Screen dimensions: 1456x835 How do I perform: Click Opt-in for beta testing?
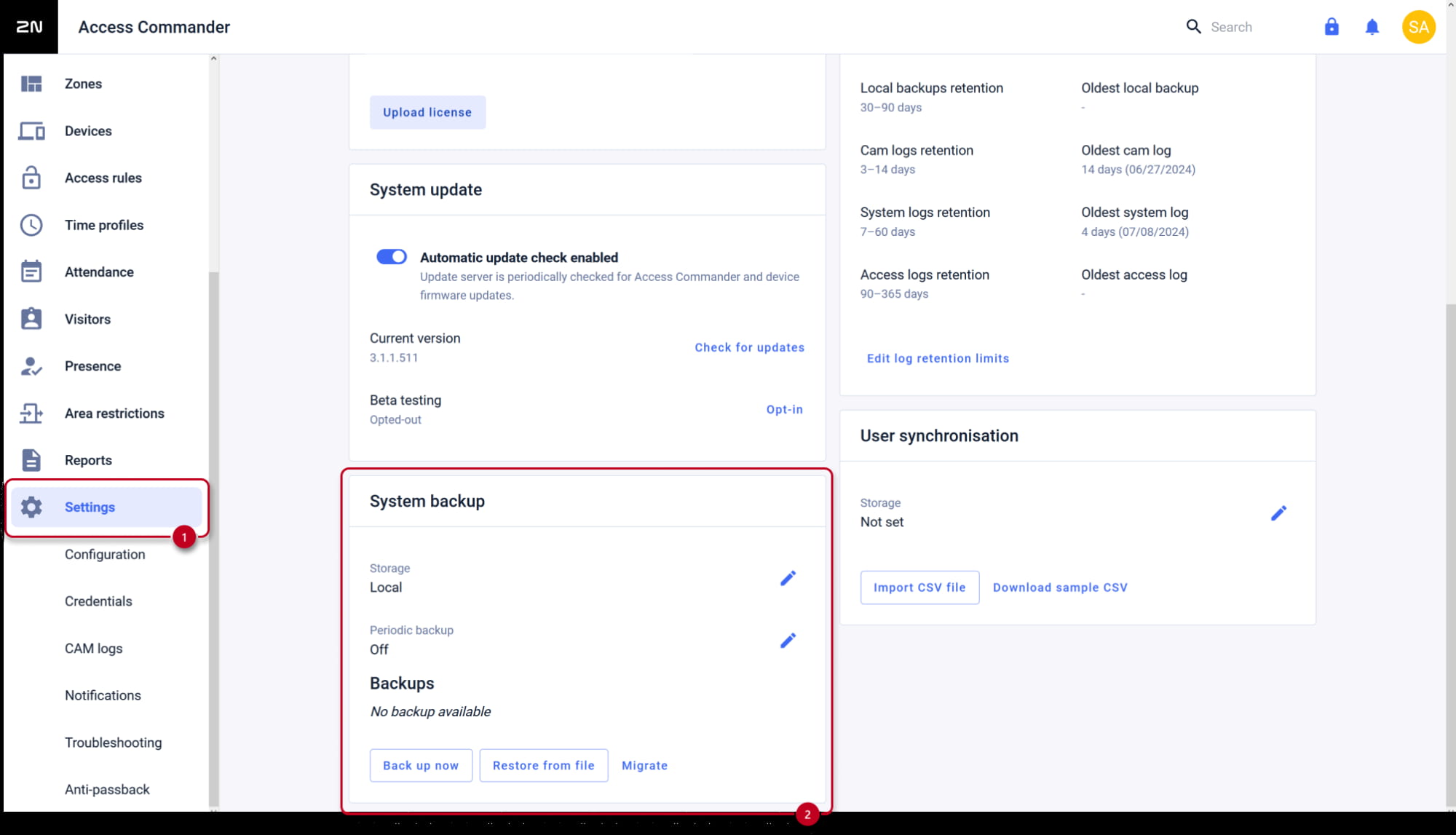784,409
